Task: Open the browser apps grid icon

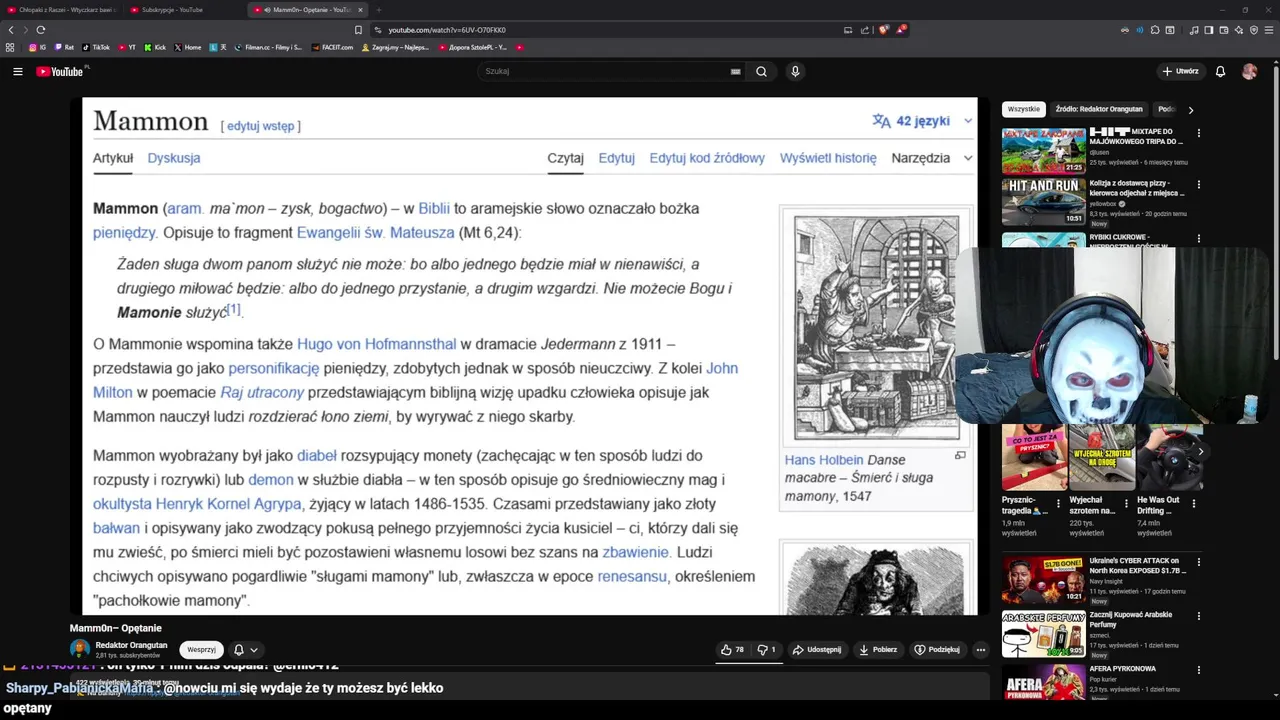Action: [10, 47]
